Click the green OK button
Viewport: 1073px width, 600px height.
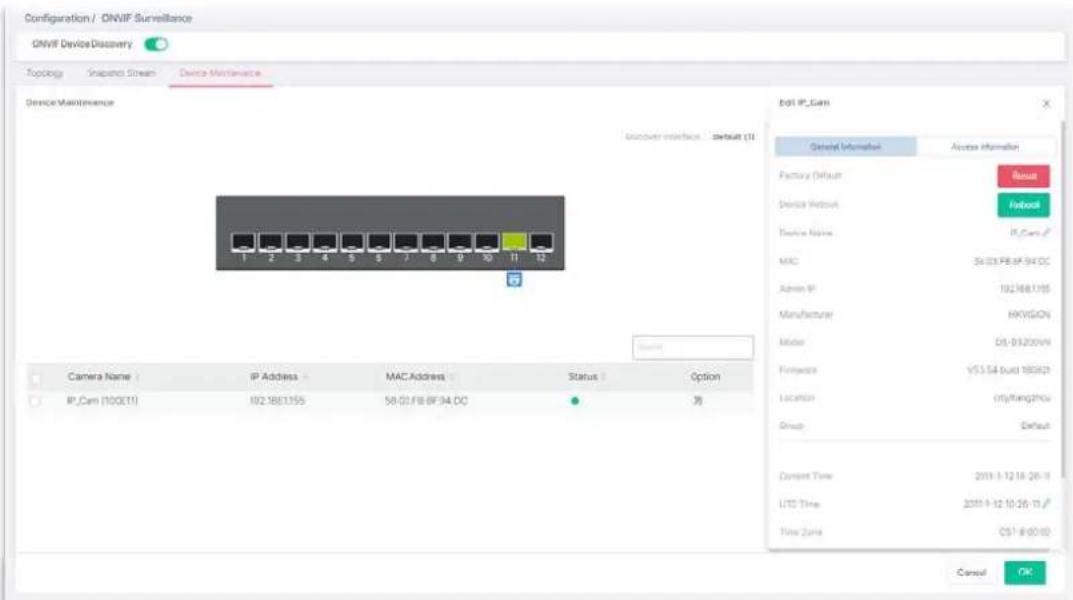[x=1024, y=573]
